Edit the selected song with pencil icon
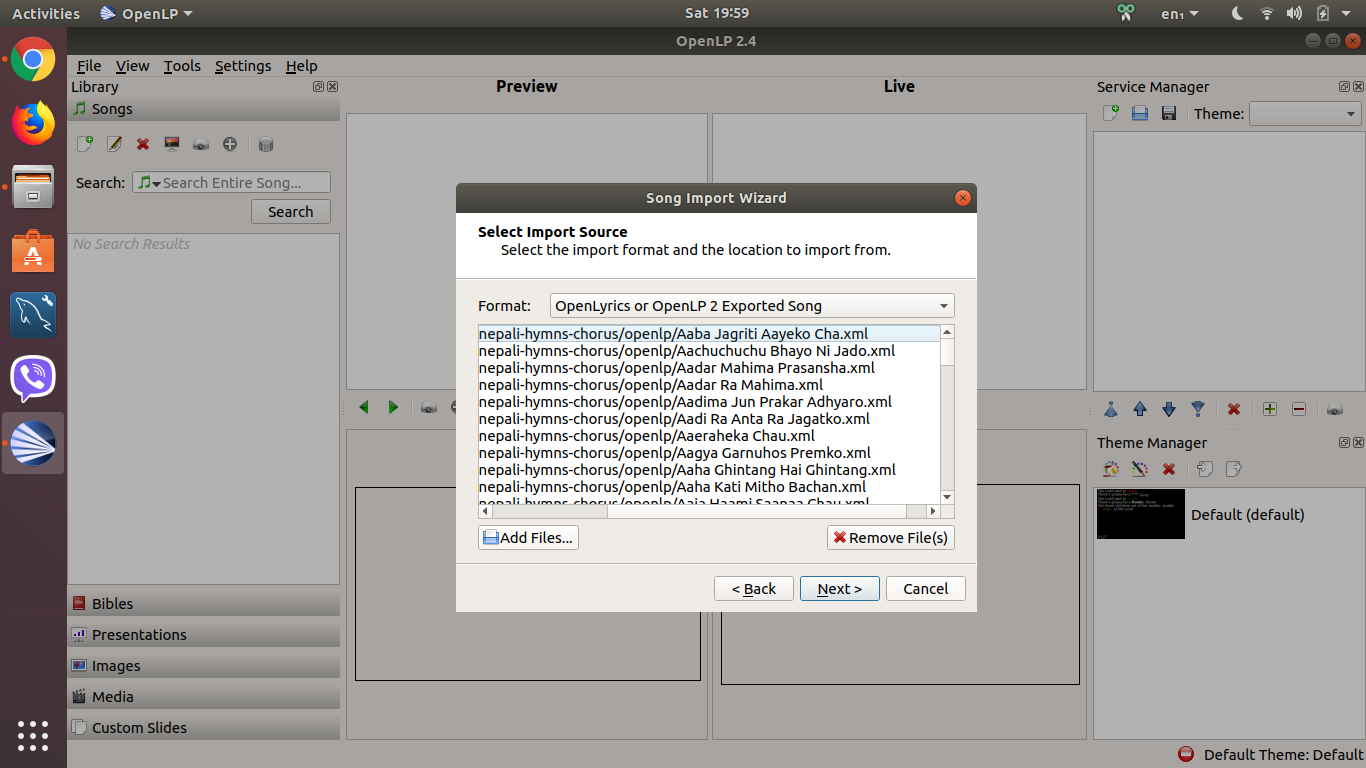1366x768 pixels. click(x=114, y=144)
